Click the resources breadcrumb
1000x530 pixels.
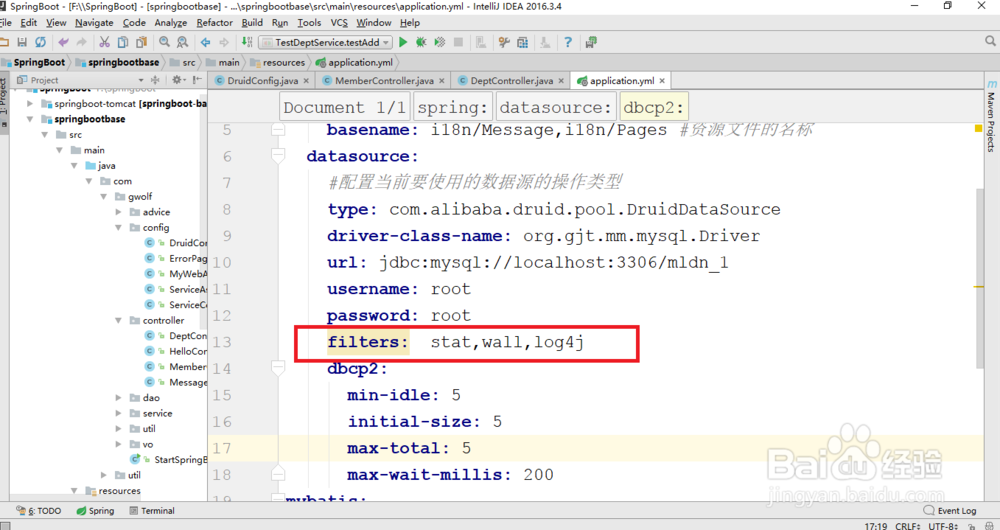pos(277,62)
